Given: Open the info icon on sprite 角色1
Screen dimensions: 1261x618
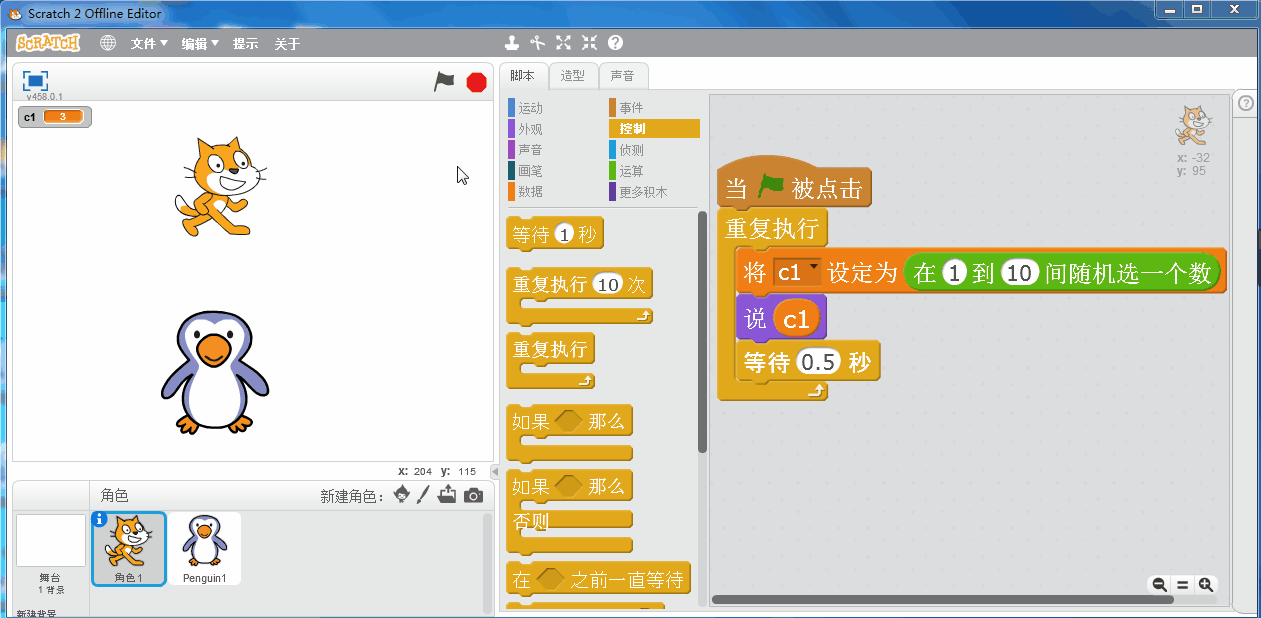Looking at the screenshot, I should tap(99, 519).
